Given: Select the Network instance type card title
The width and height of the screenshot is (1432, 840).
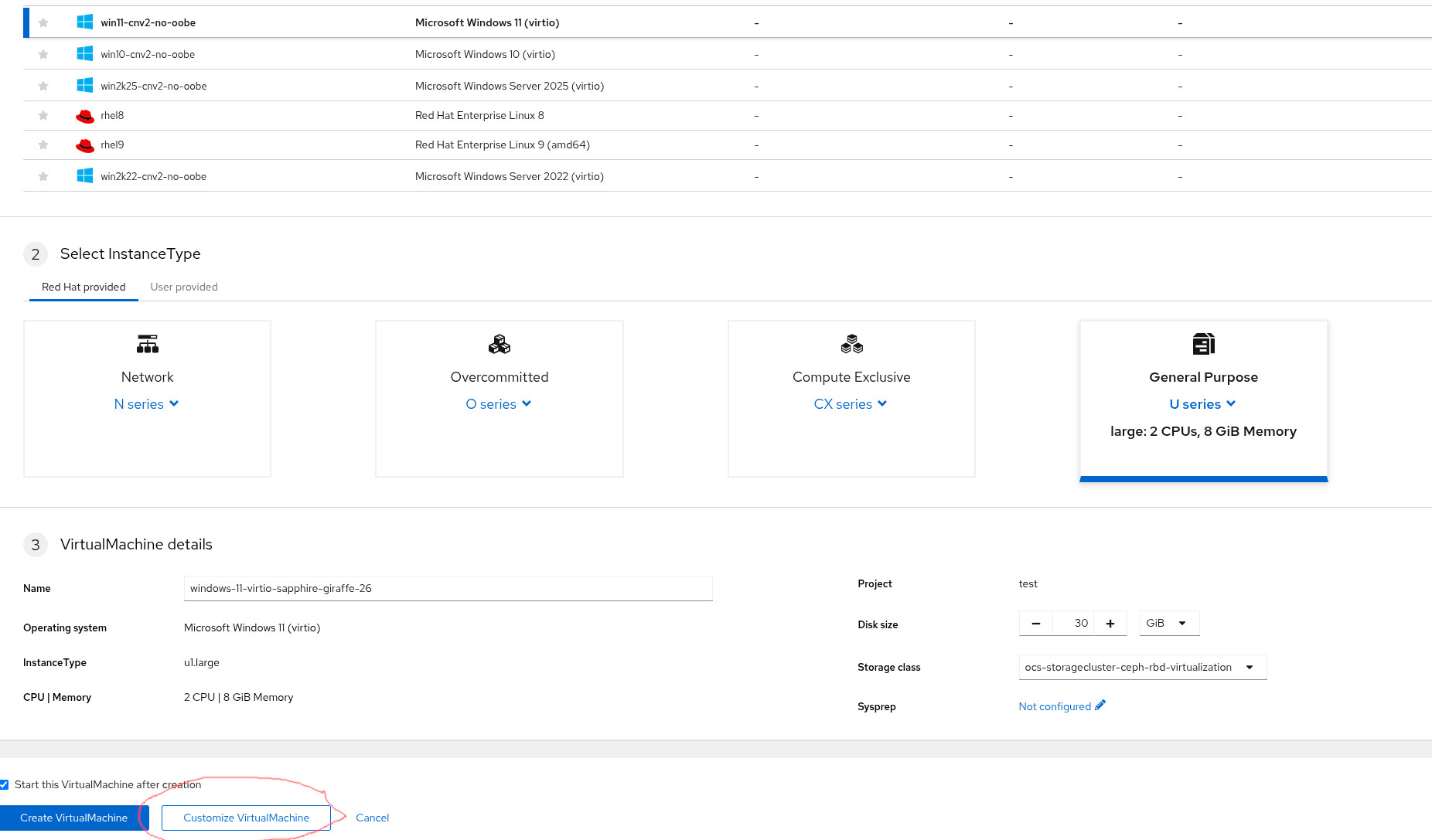Looking at the screenshot, I should [148, 377].
